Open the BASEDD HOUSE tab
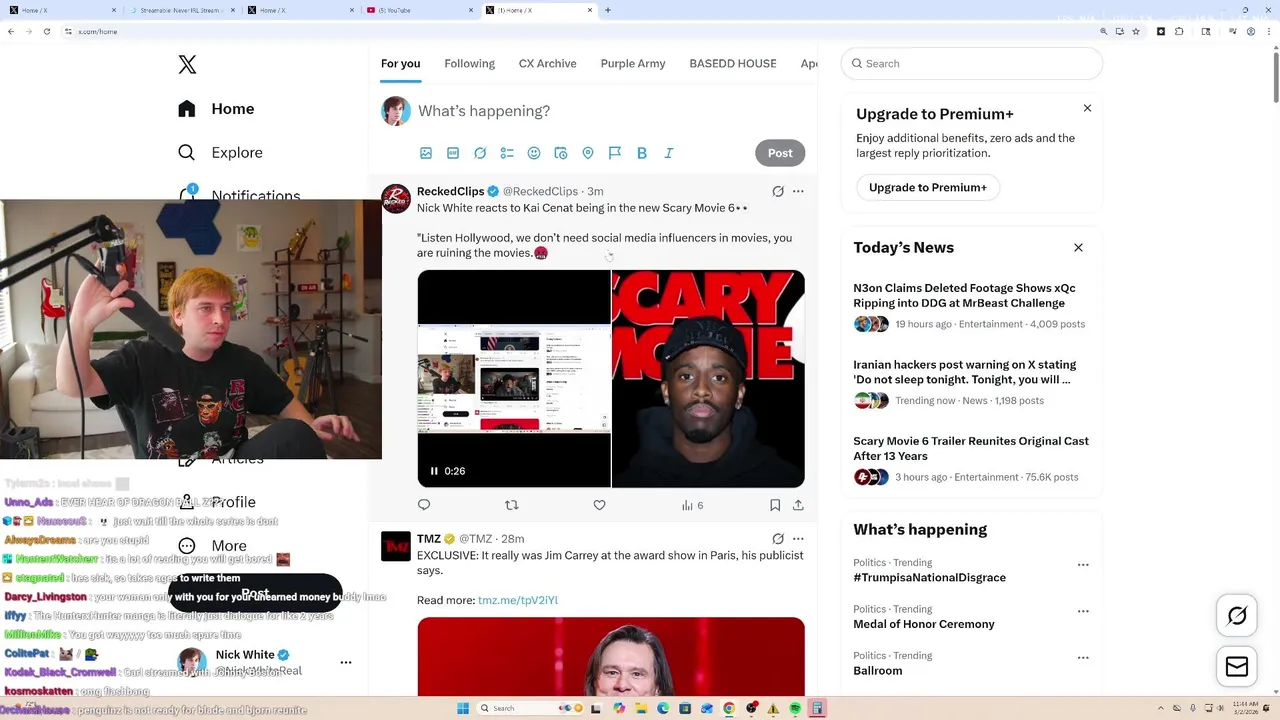The width and height of the screenshot is (1280, 720). (733, 64)
